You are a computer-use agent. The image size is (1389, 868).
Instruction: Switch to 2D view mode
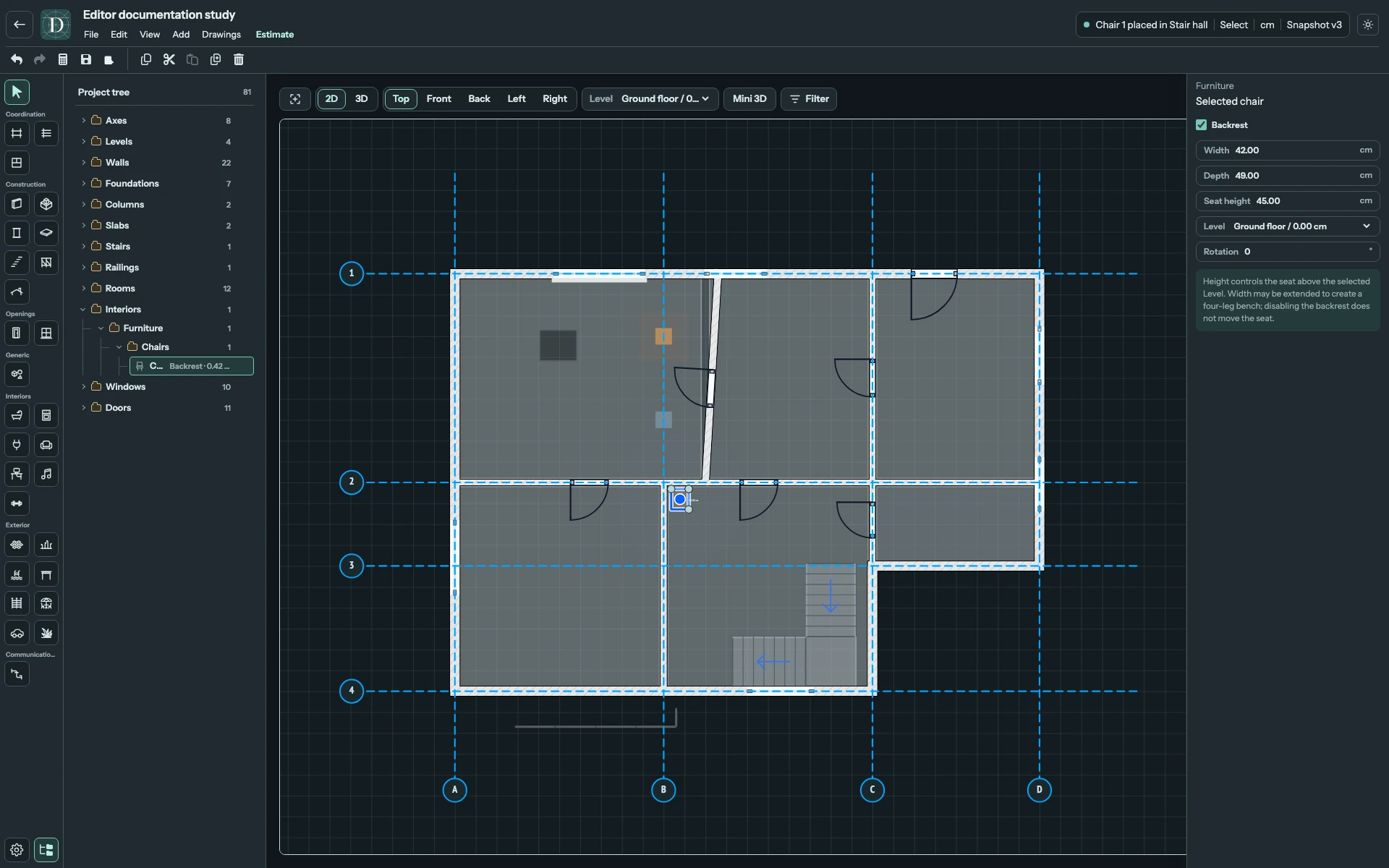[x=331, y=99]
